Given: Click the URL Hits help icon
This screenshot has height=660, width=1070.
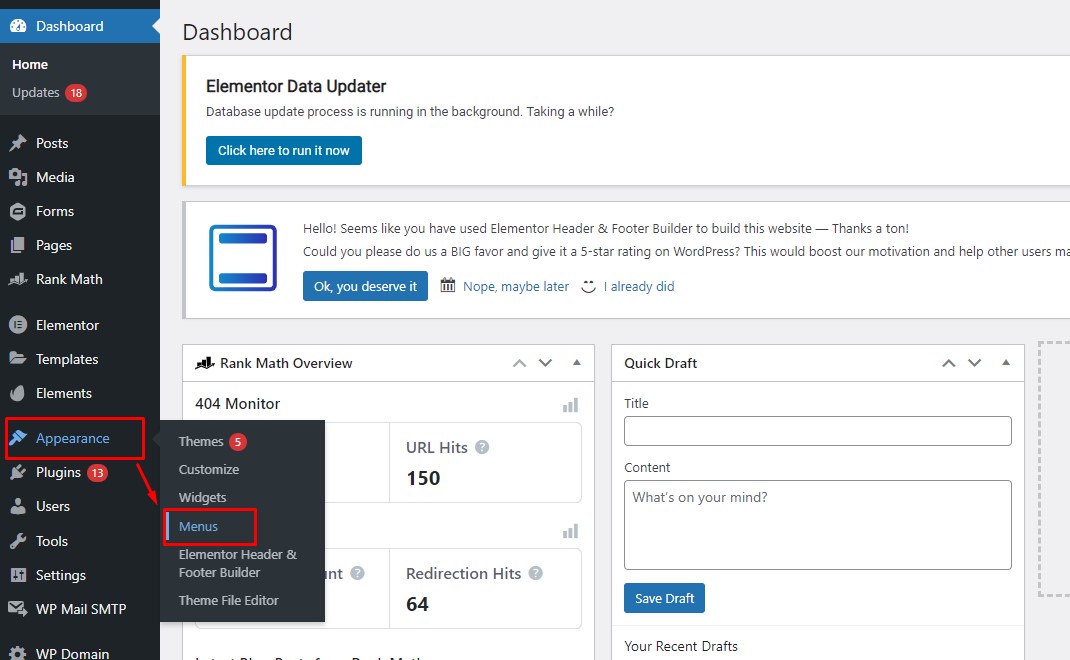Looking at the screenshot, I should pos(482,448).
